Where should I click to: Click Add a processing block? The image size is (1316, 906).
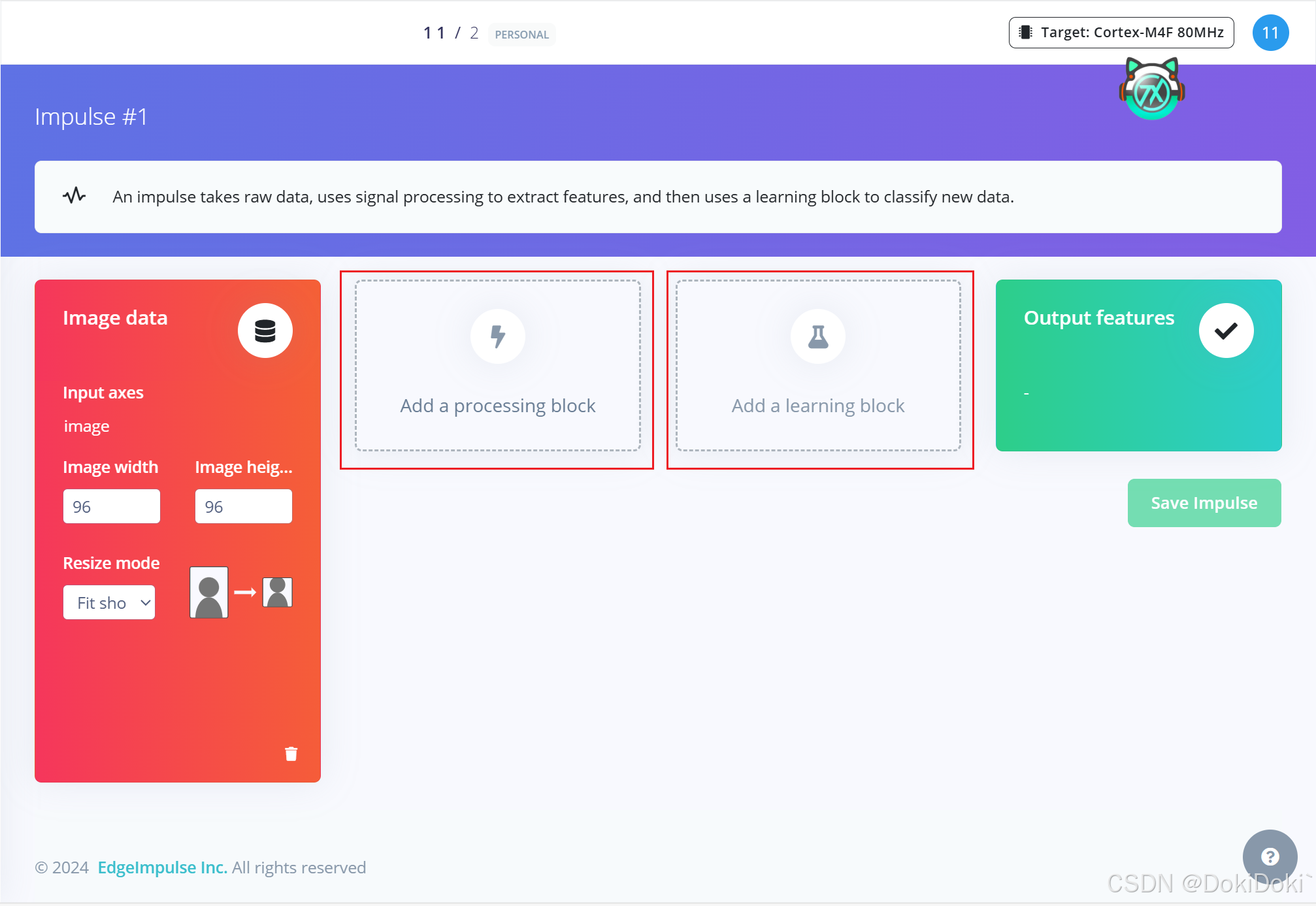pyautogui.click(x=497, y=406)
